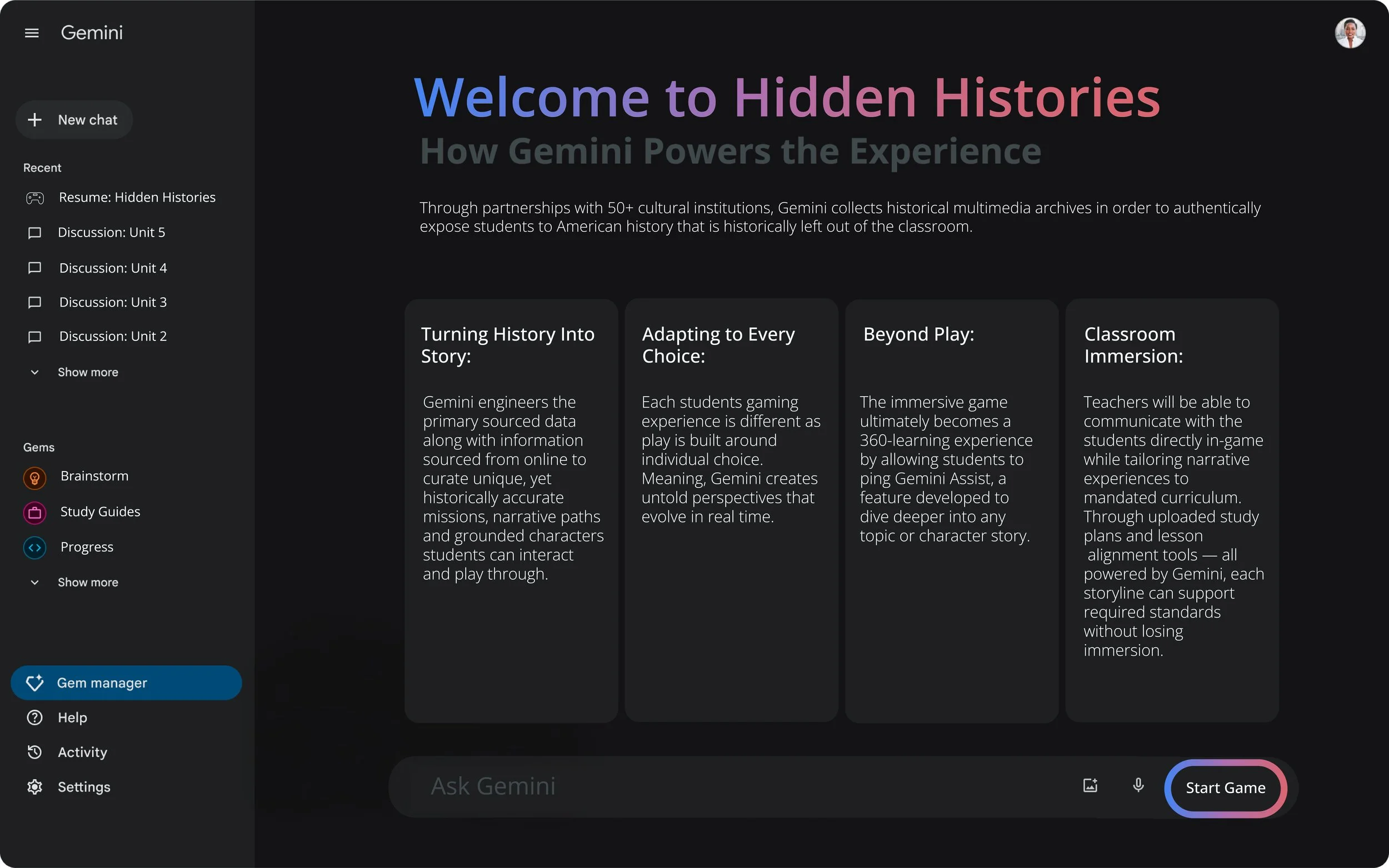Click chat bubble icon for Discussion: Unit 4

[34, 268]
